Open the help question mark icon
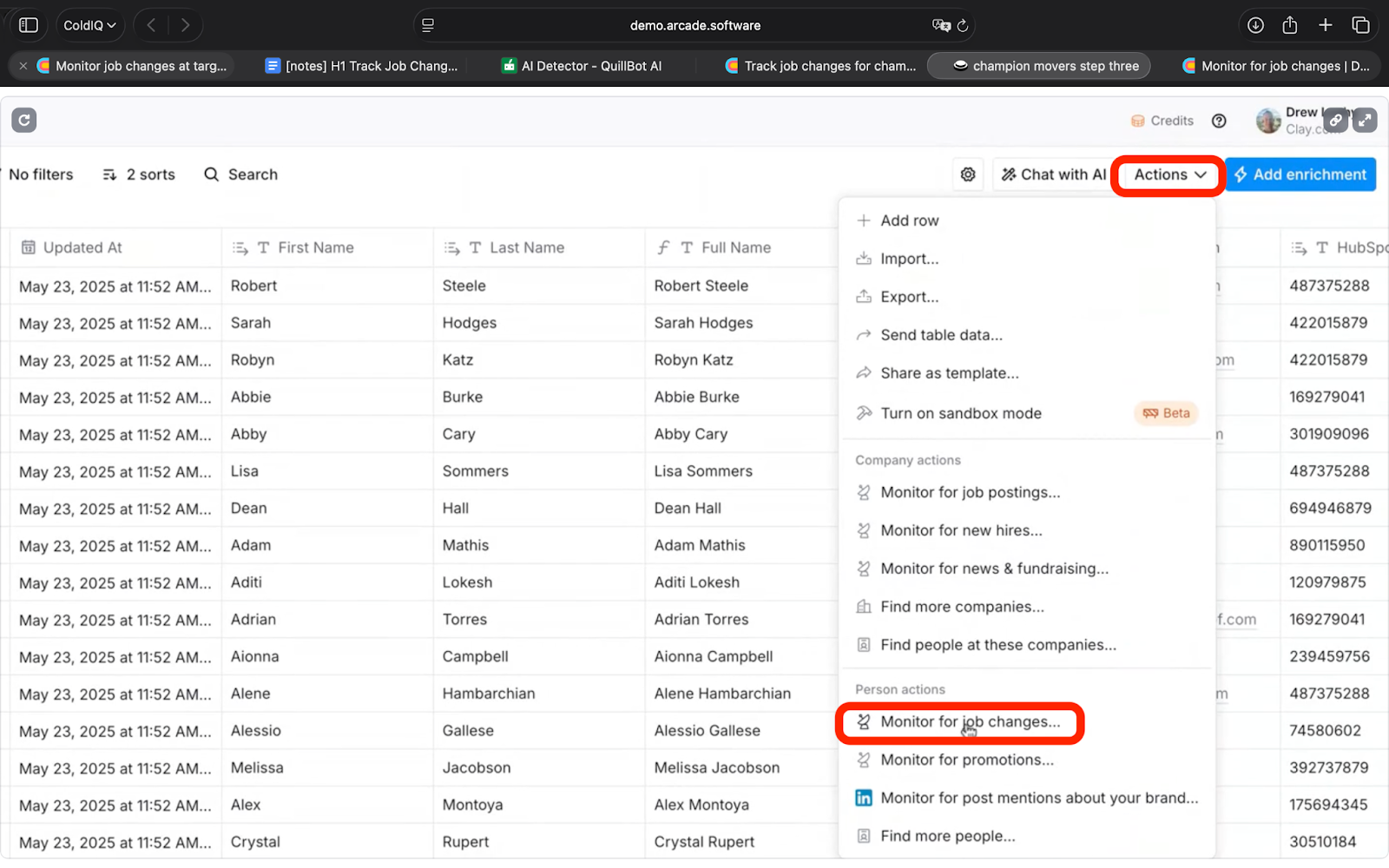Screen dimensions: 1389x868 (1219, 121)
